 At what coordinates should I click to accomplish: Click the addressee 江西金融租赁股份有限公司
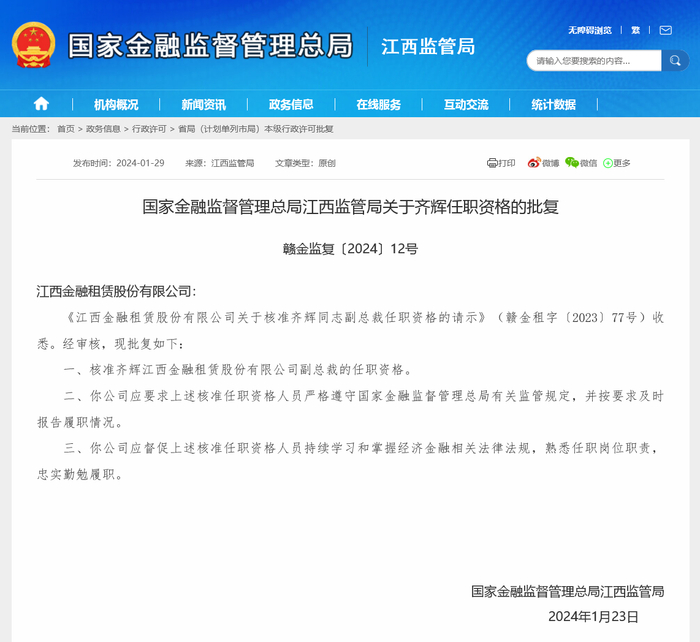(x=116, y=292)
